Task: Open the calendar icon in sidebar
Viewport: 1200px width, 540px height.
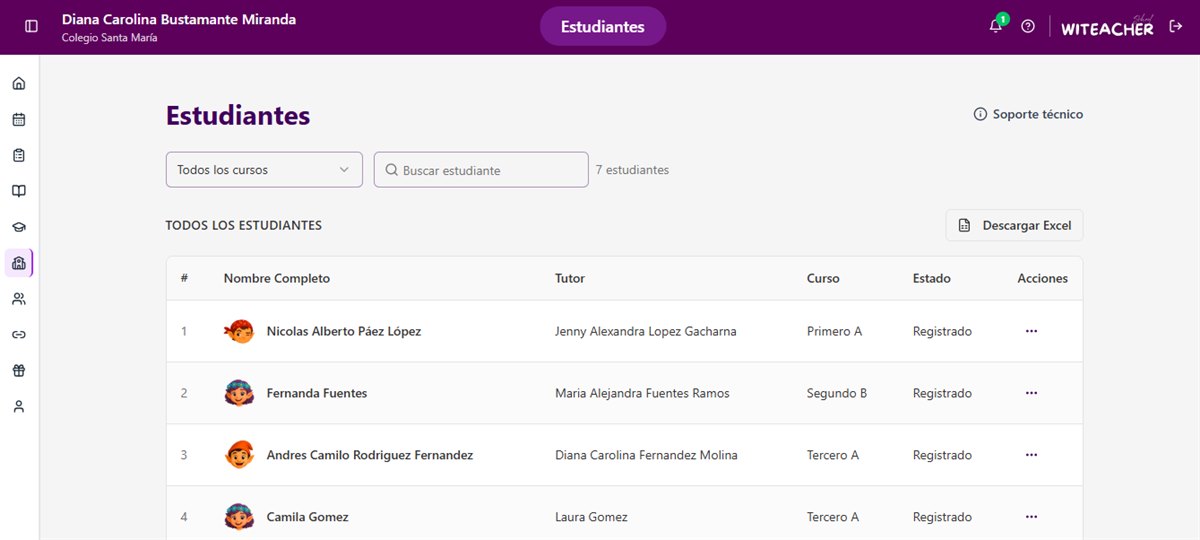Action: (x=19, y=120)
